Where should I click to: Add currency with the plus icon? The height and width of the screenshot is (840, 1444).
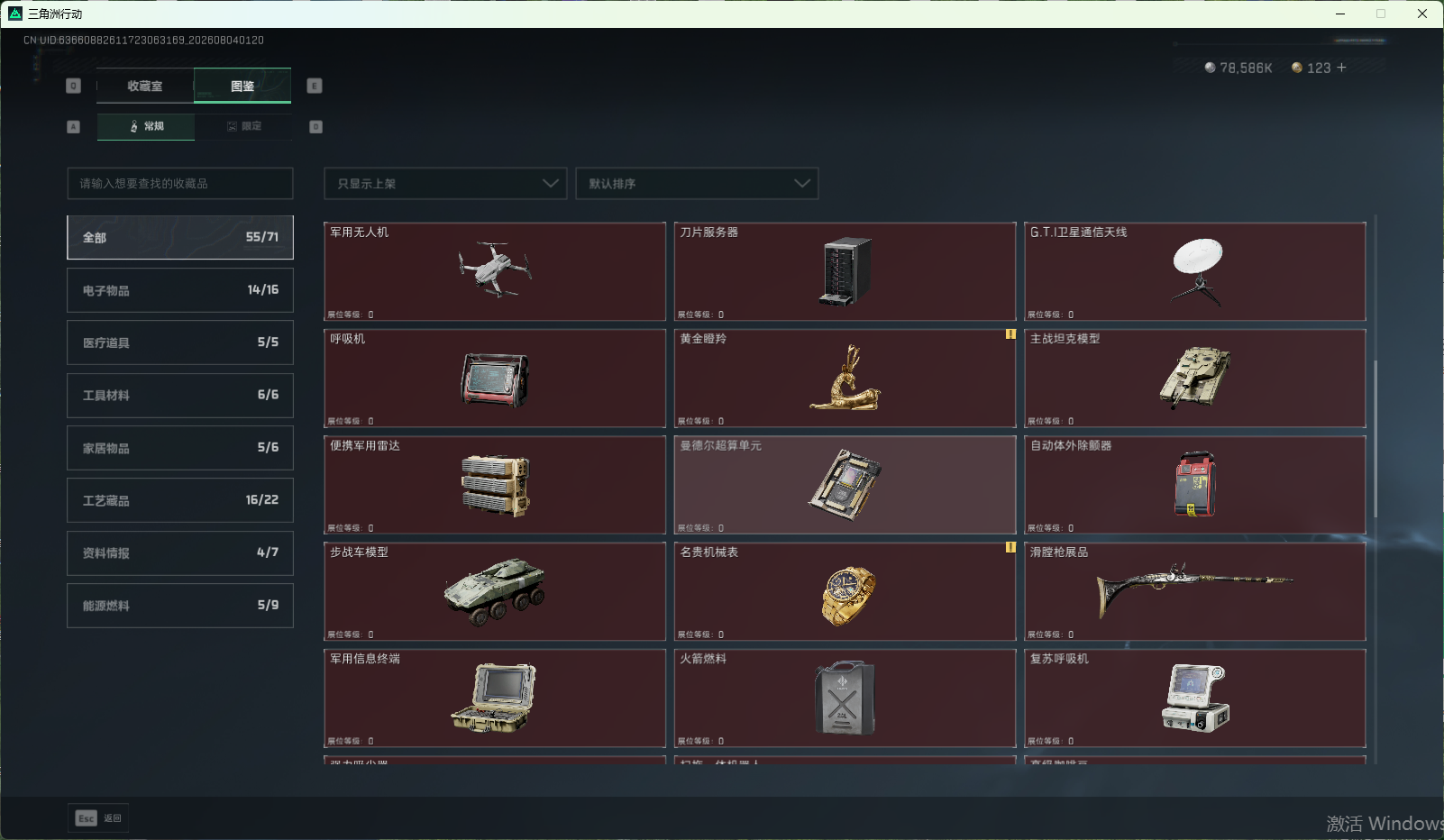point(1341,68)
